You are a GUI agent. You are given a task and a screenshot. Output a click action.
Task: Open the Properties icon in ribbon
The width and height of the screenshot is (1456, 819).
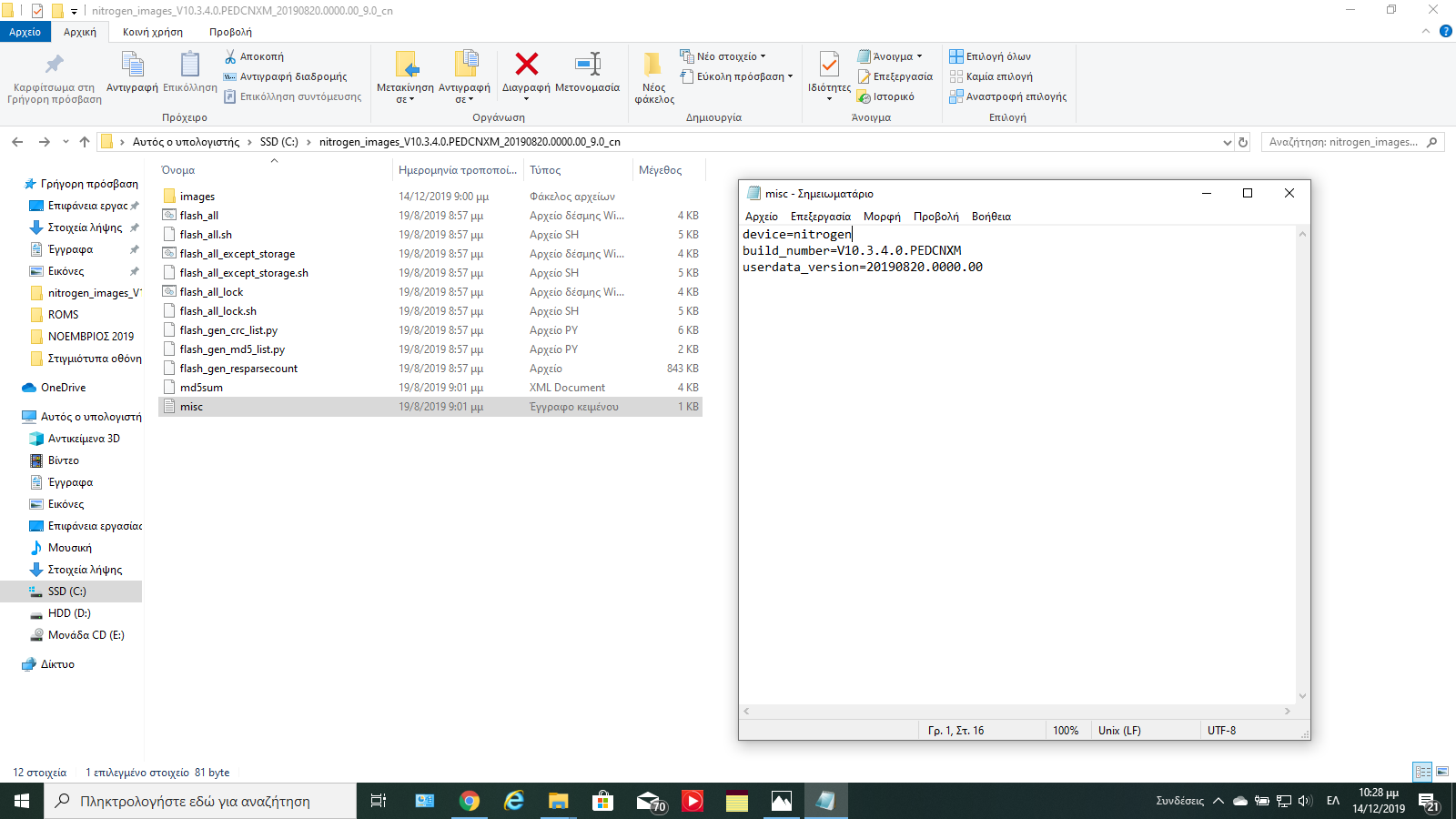[829, 65]
